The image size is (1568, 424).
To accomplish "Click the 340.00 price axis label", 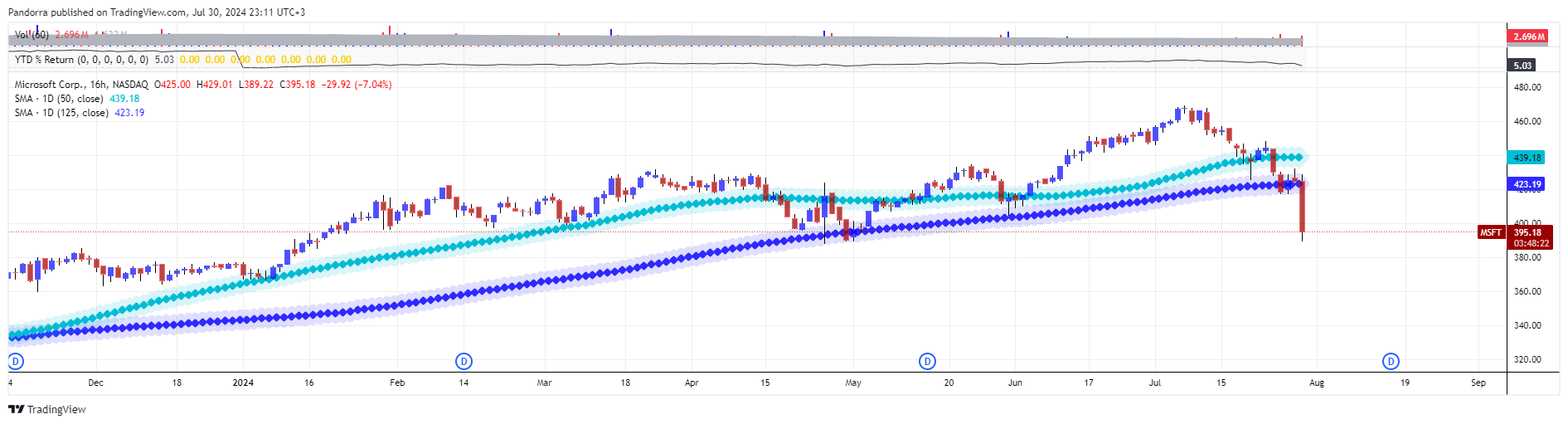I will (x=1527, y=325).
